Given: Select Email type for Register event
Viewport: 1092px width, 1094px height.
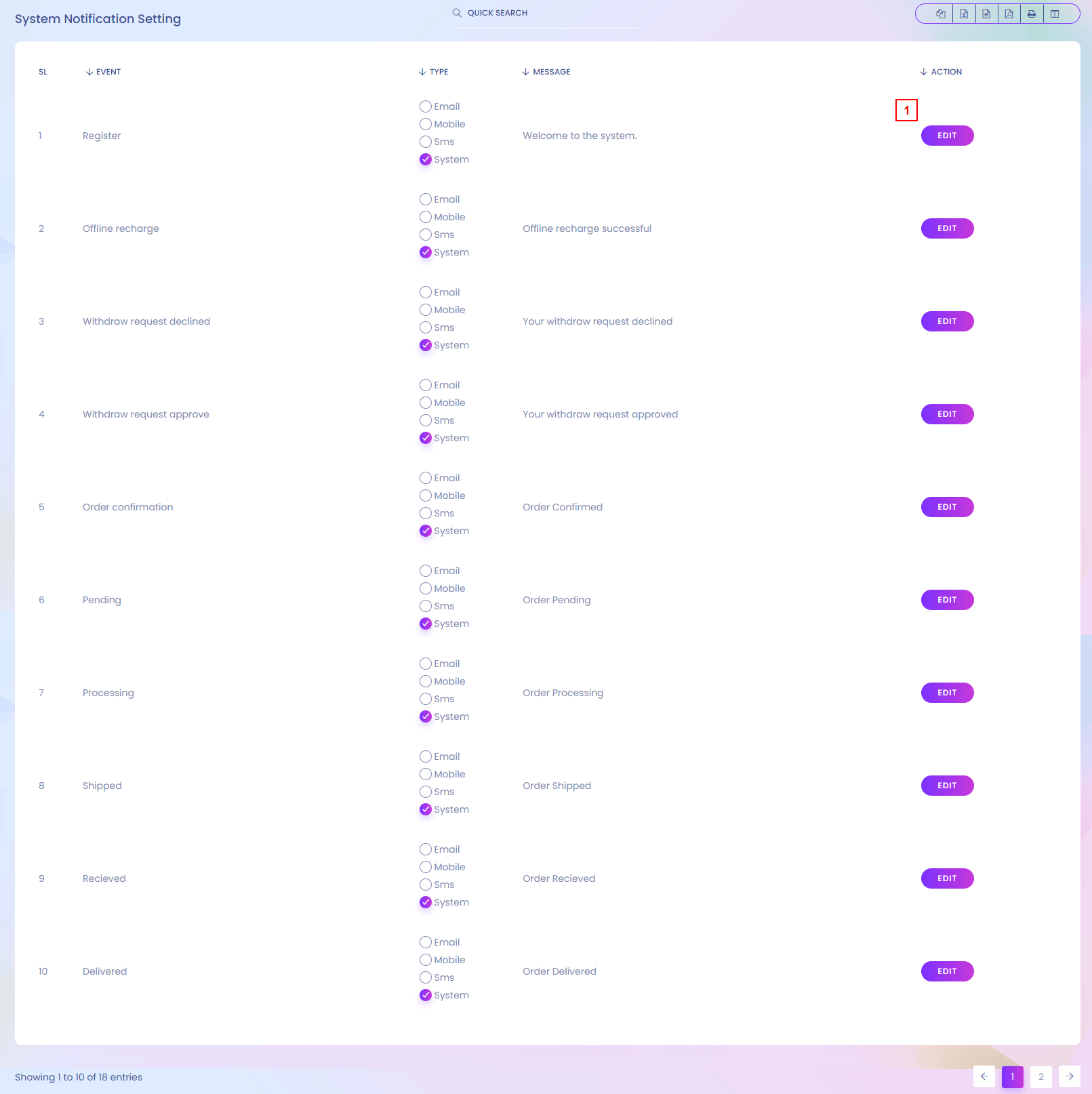Looking at the screenshot, I should point(426,106).
